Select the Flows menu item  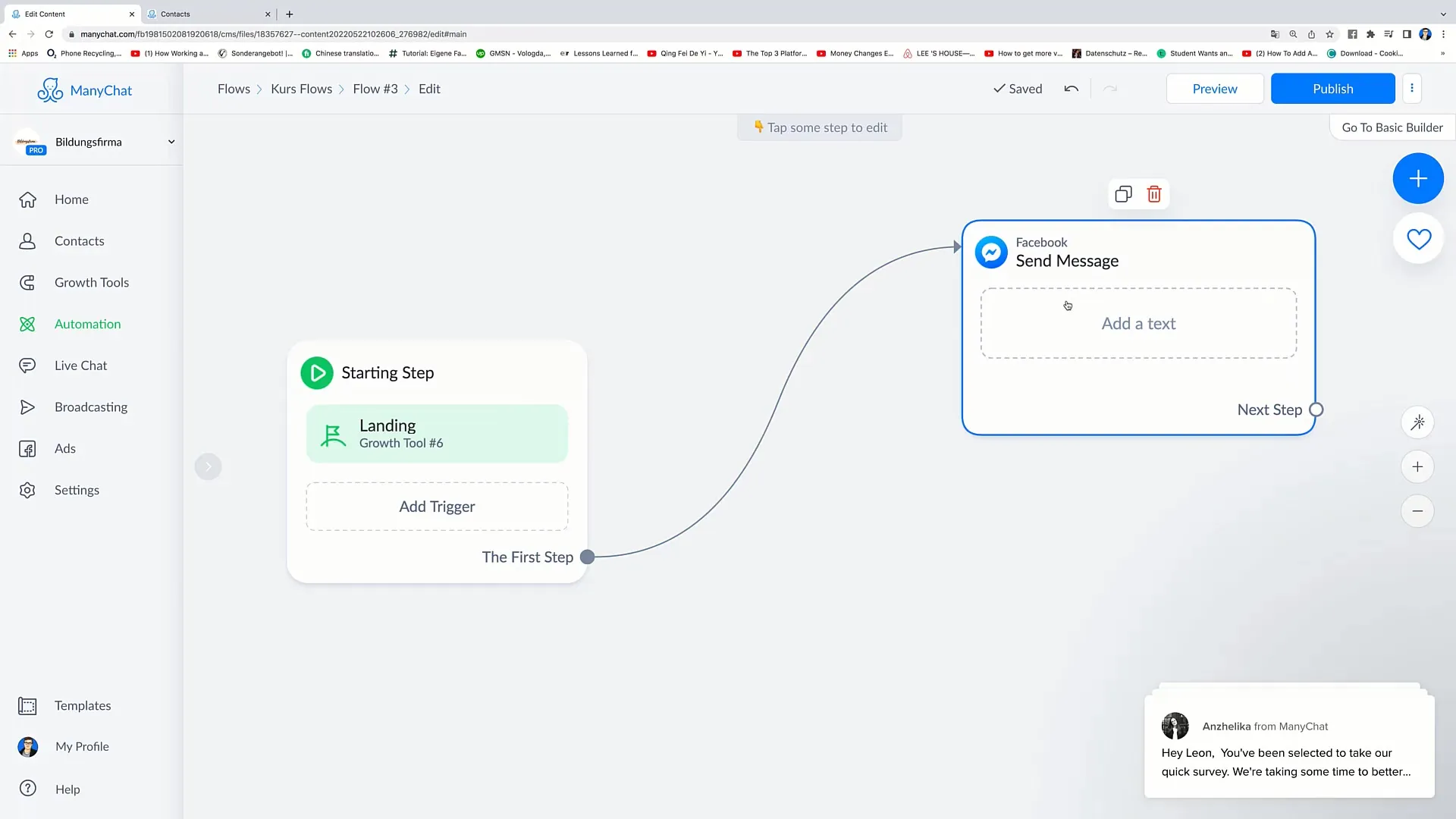pos(234,88)
